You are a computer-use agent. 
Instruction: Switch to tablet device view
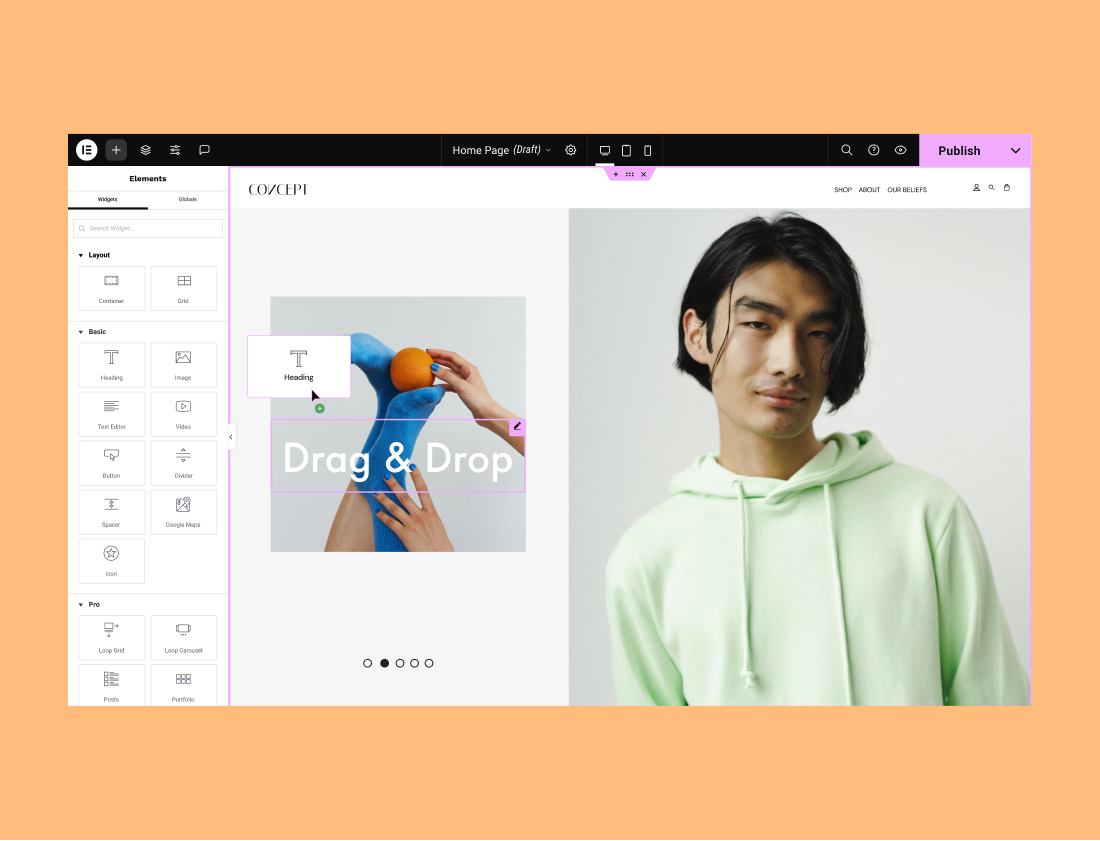pos(626,150)
